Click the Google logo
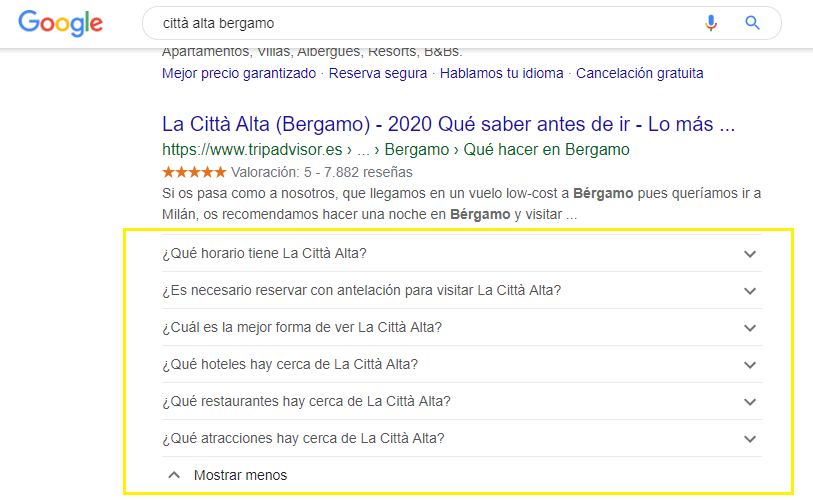This screenshot has width=813, height=500. pyautogui.click(x=61, y=23)
